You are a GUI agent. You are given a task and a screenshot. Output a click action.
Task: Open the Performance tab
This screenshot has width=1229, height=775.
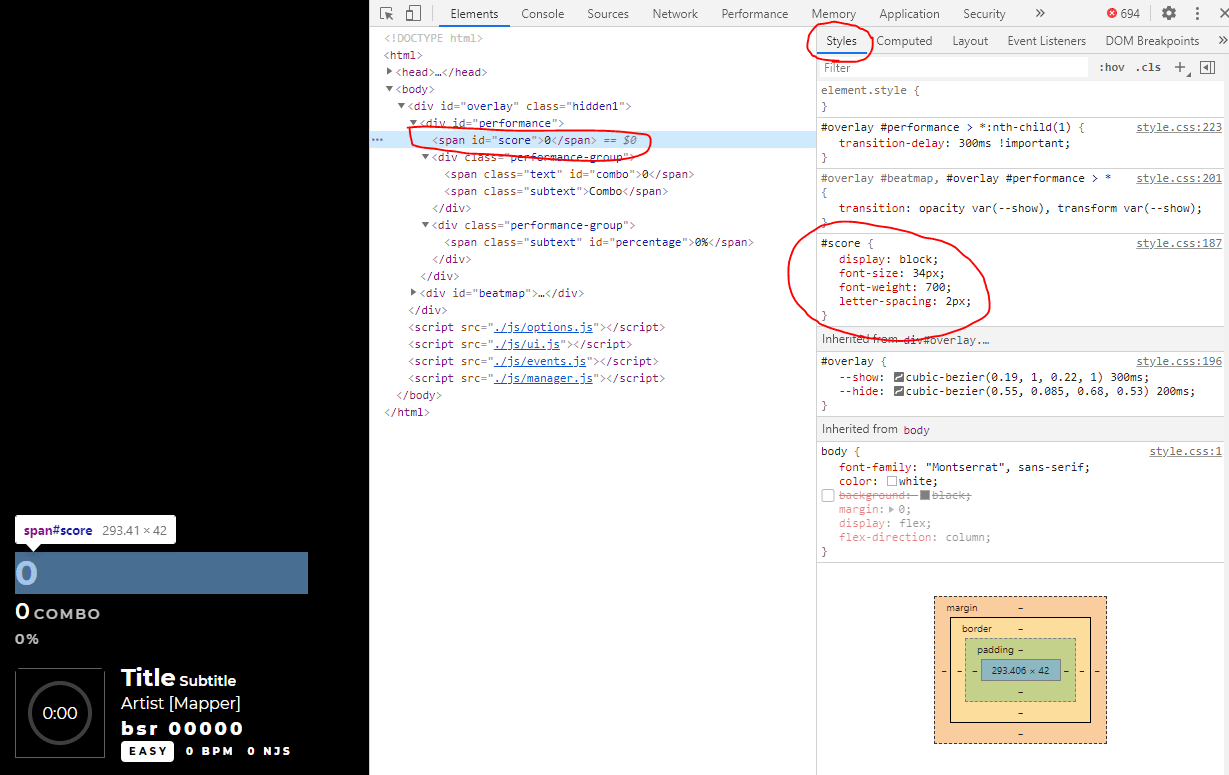click(x=755, y=14)
